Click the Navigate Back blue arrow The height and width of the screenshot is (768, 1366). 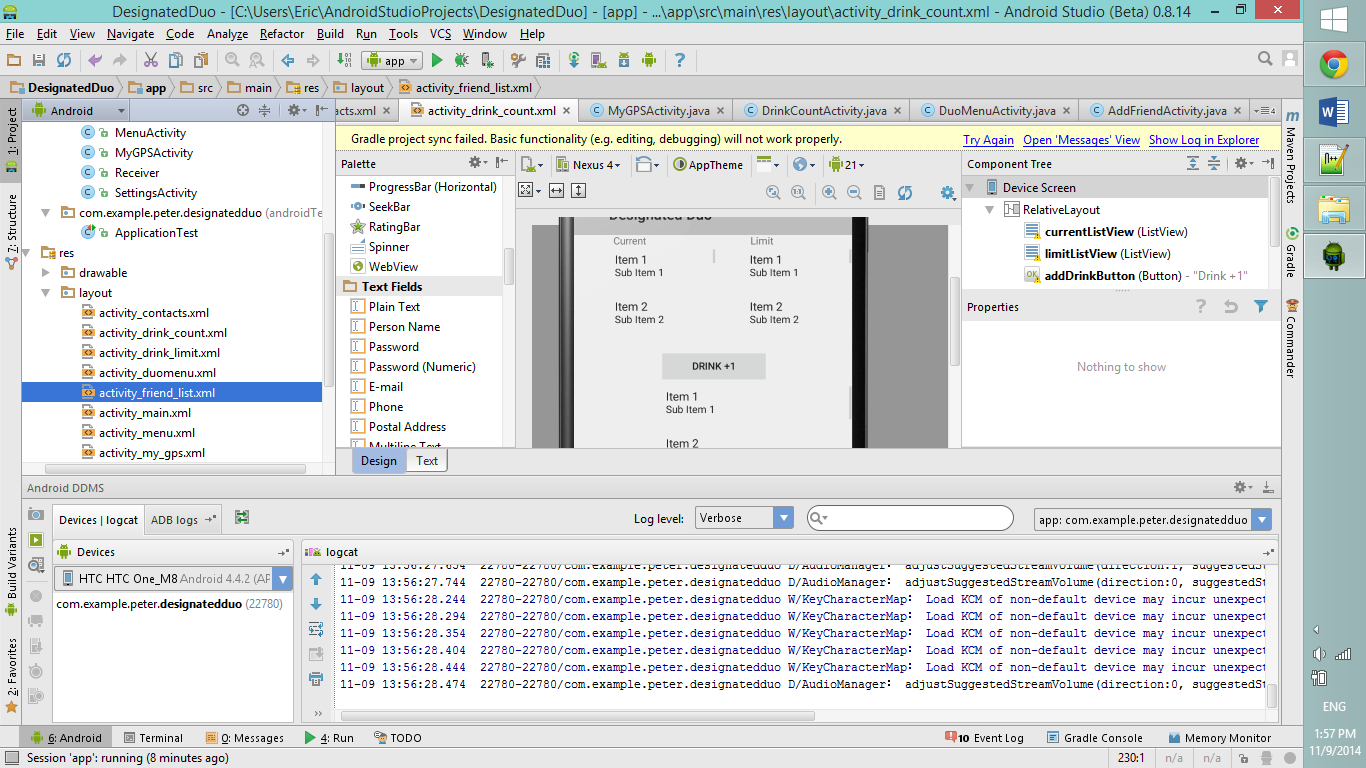[x=287, y=60]
